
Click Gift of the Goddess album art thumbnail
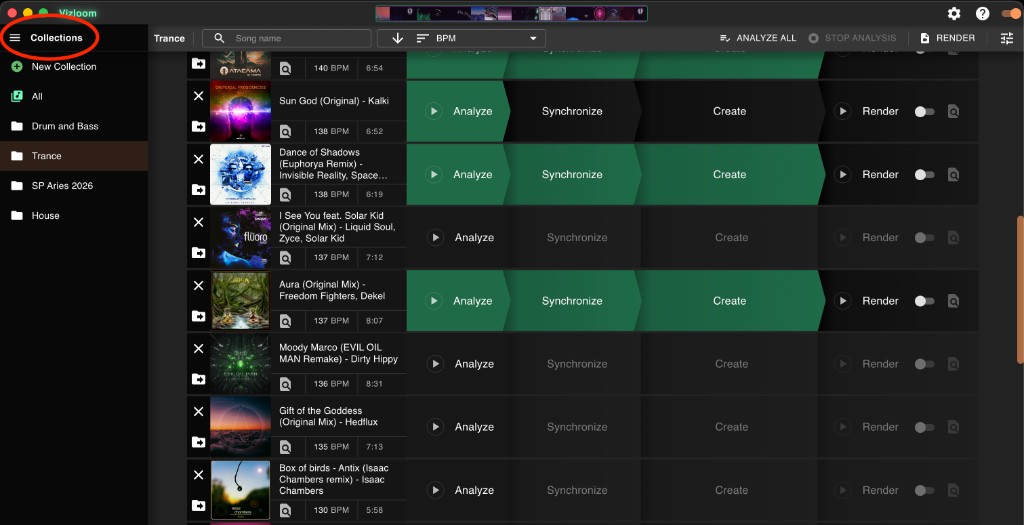coord(240,427)
